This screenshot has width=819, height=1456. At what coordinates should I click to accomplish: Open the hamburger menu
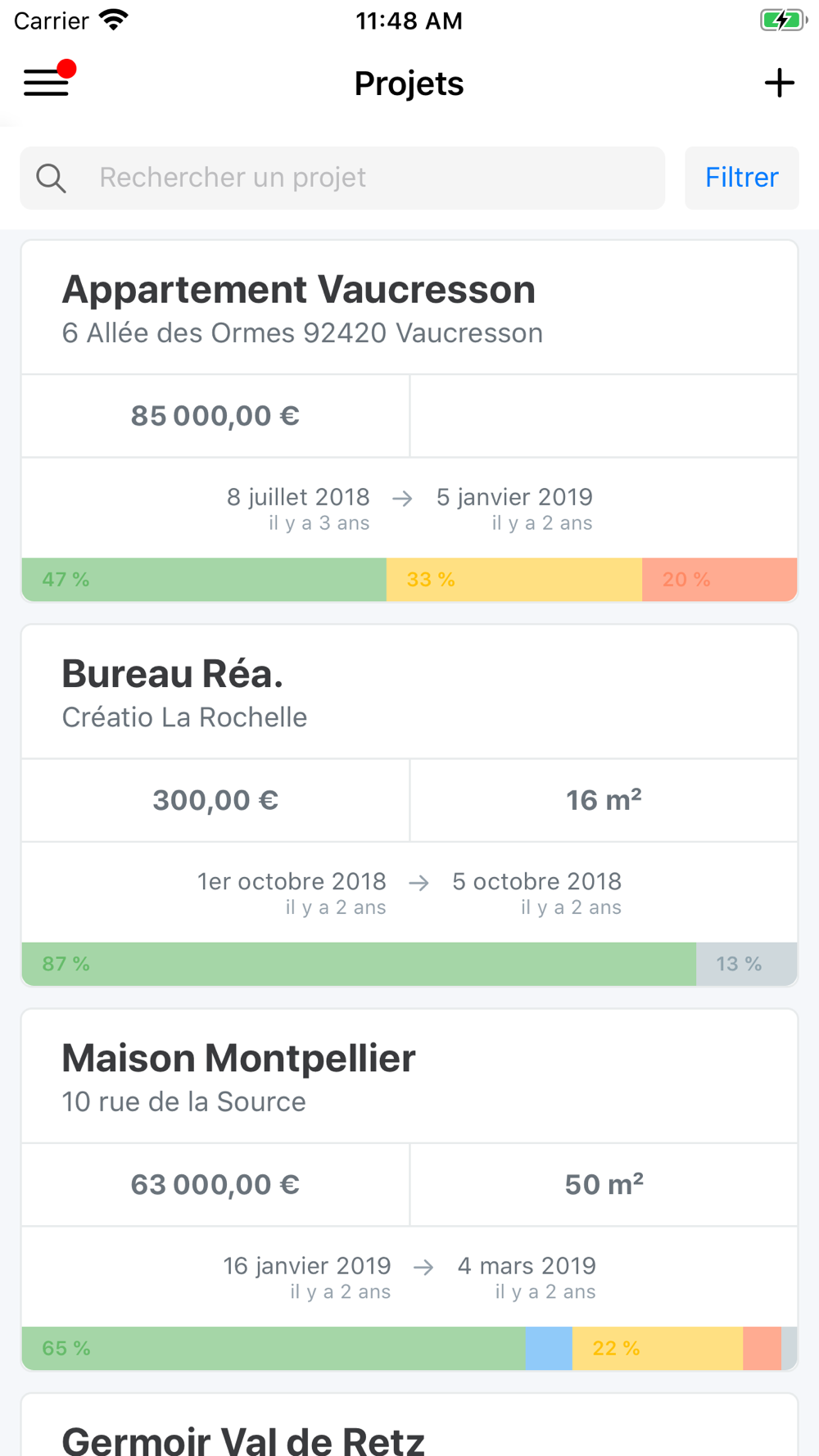[46, 83]
